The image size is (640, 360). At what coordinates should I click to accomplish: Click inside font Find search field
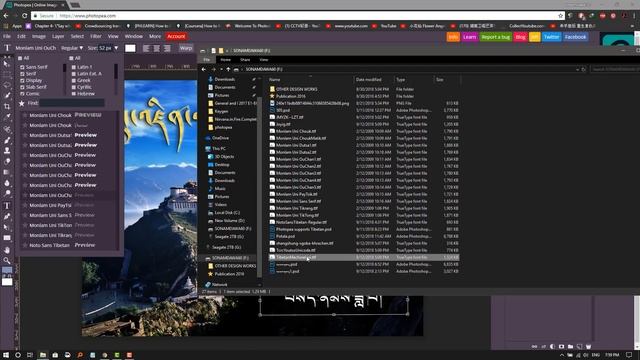pos(72,103)
